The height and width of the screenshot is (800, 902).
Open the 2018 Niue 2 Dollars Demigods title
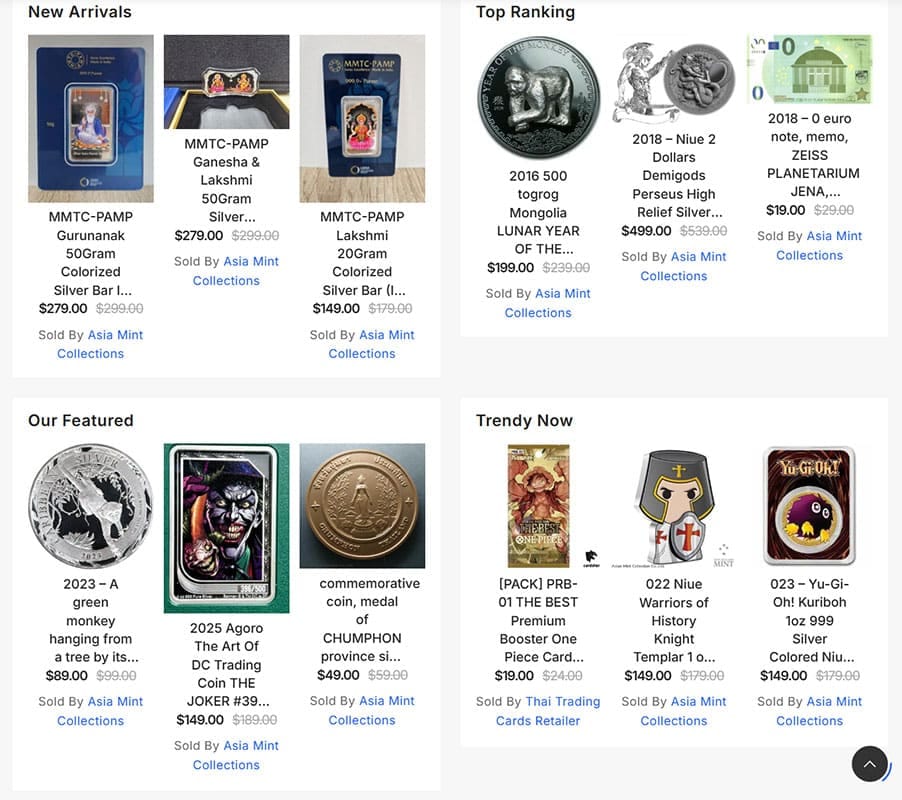pos(674,175)
